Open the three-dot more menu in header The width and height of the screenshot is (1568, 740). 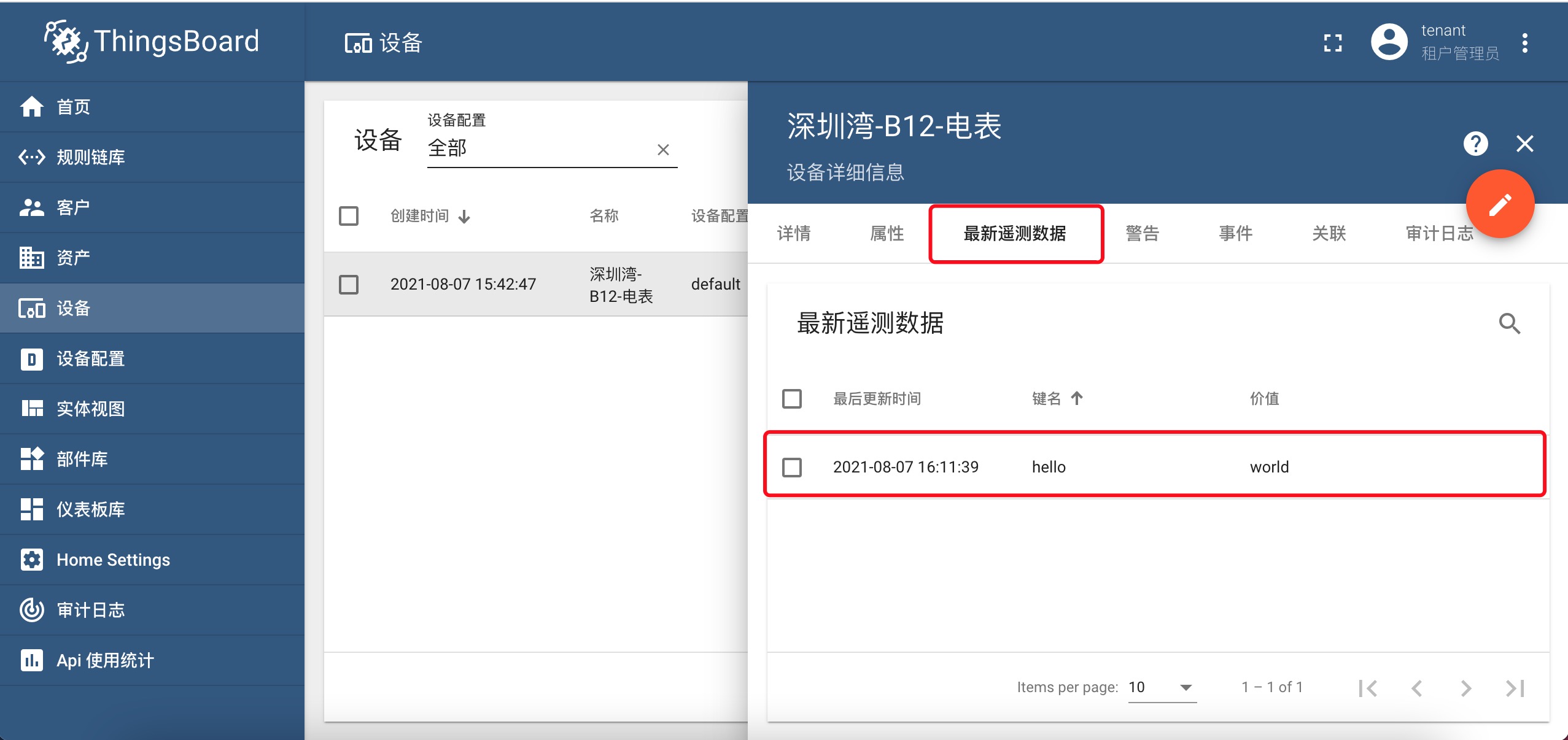pos(1525,42)
